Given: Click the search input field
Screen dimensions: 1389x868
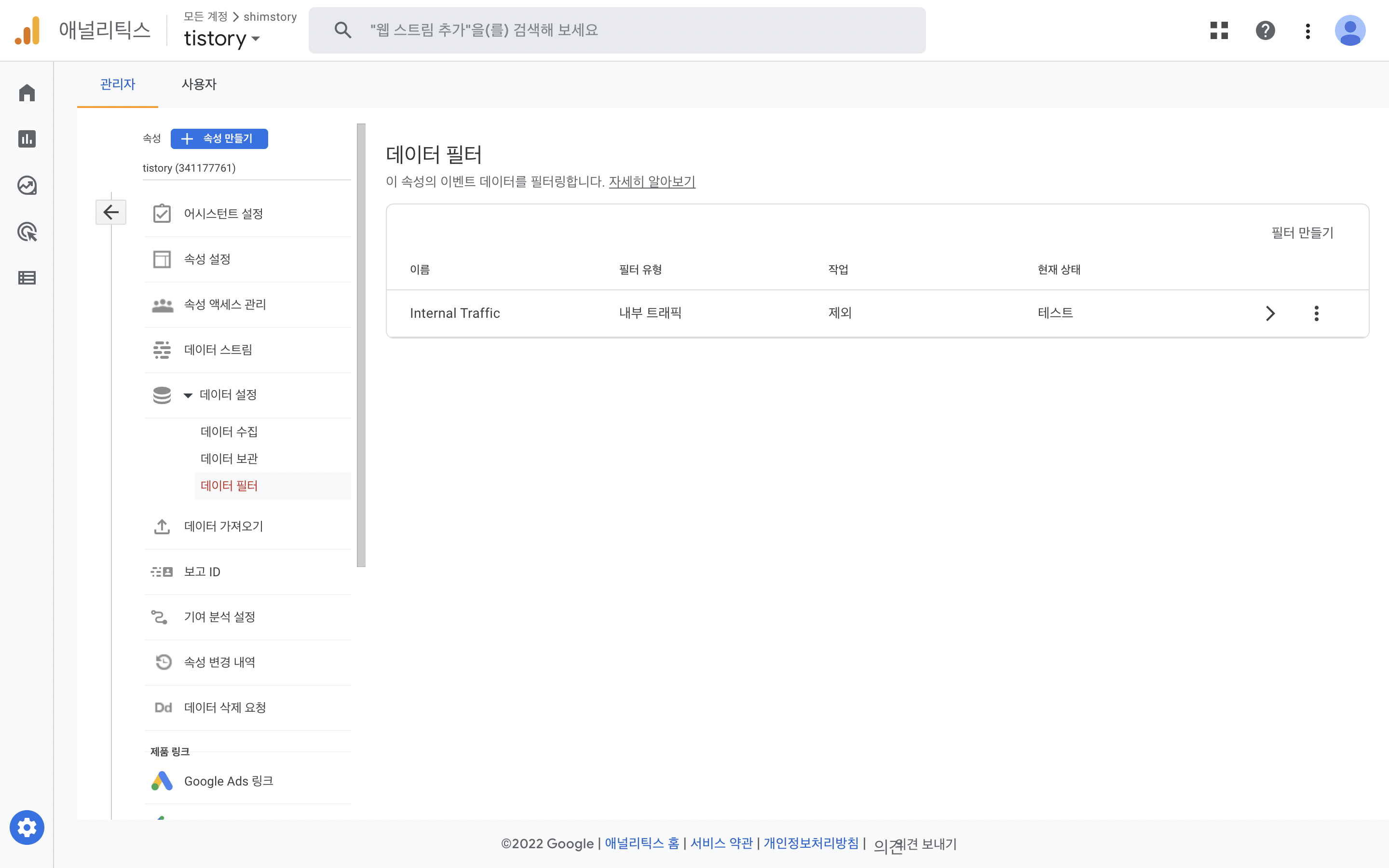Looking at the screenshot, I should coord(617,30).
